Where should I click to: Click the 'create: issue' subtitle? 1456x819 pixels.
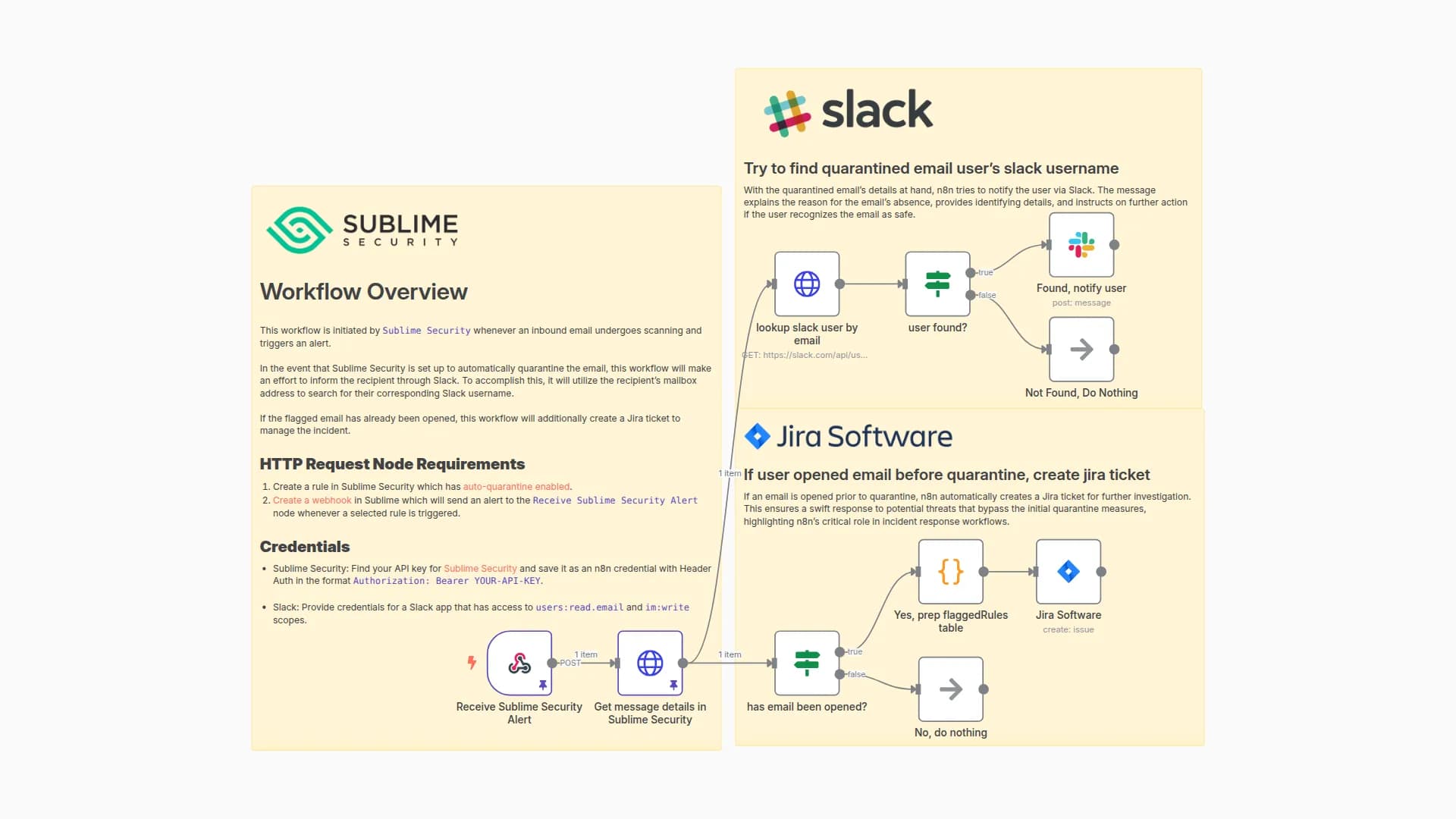(x=1068, y=629)
